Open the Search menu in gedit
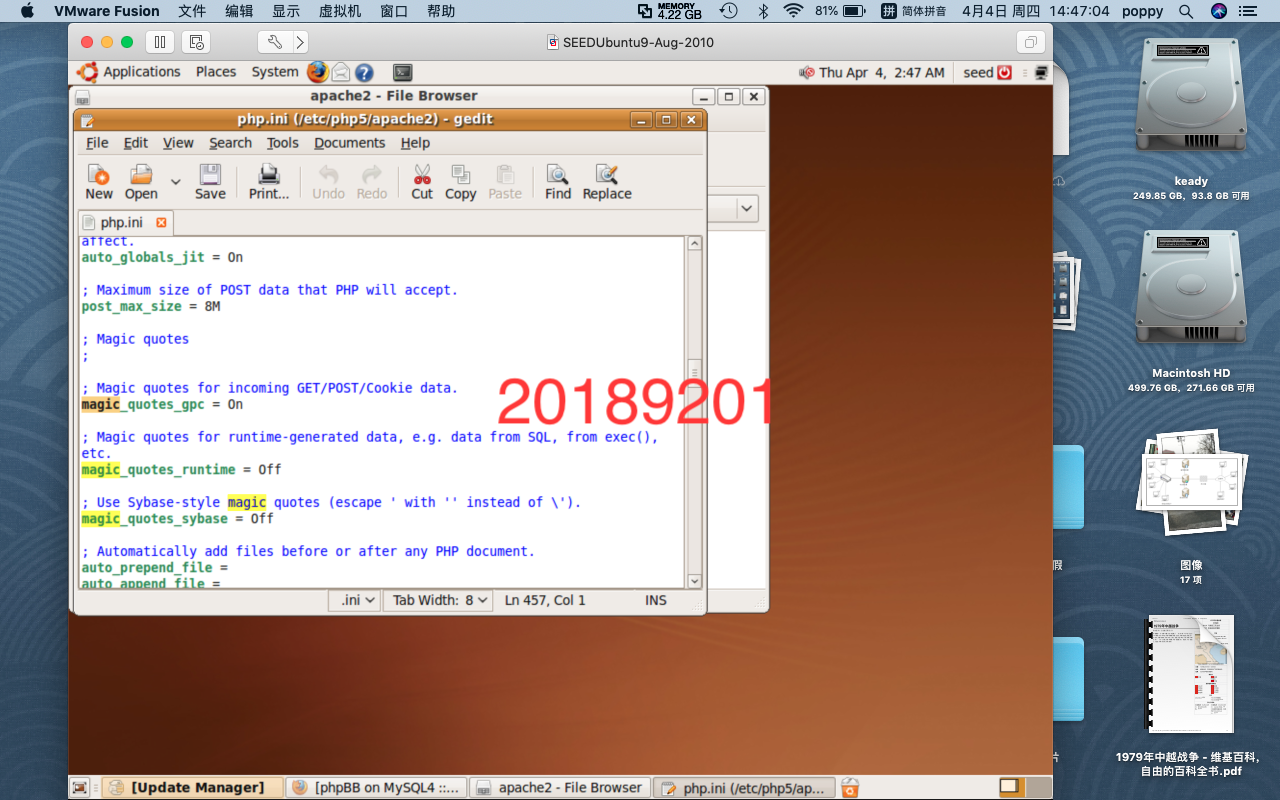 pos(230,143)
